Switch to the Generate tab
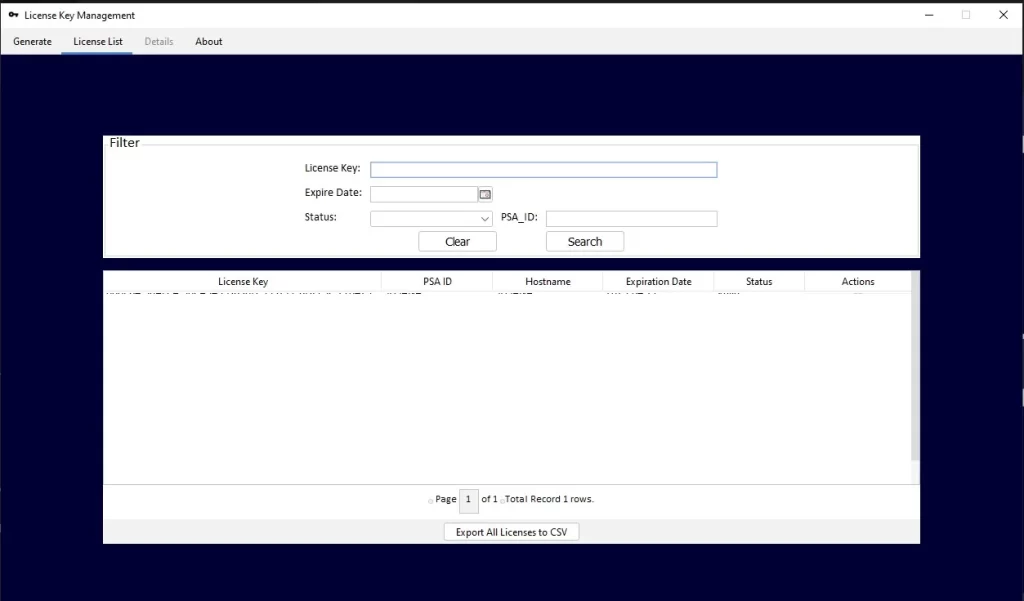Viewport: 1024px width, 601px height. point(33,42)
